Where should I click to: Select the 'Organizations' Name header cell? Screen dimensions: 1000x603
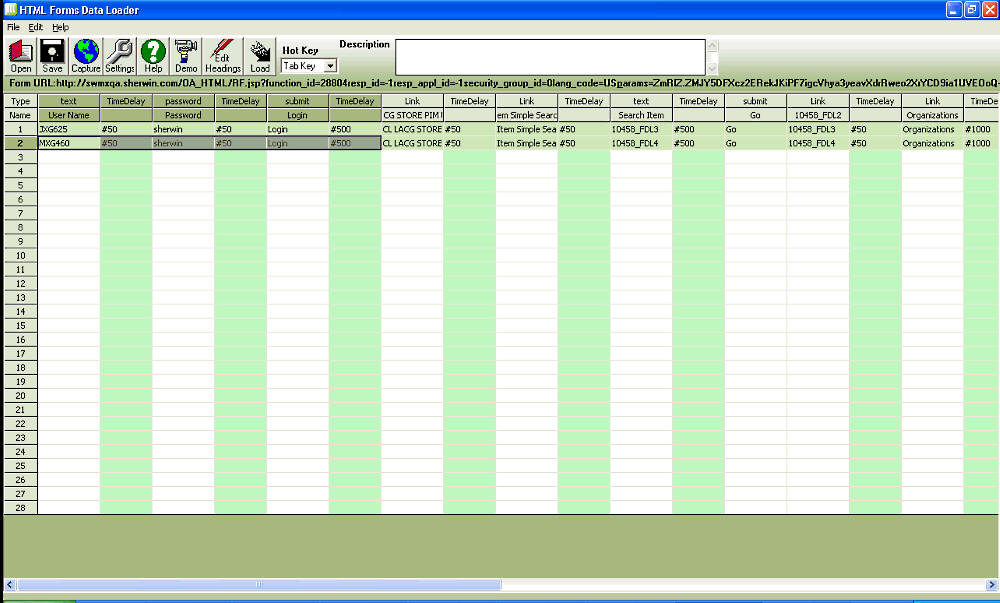(932, 115)
